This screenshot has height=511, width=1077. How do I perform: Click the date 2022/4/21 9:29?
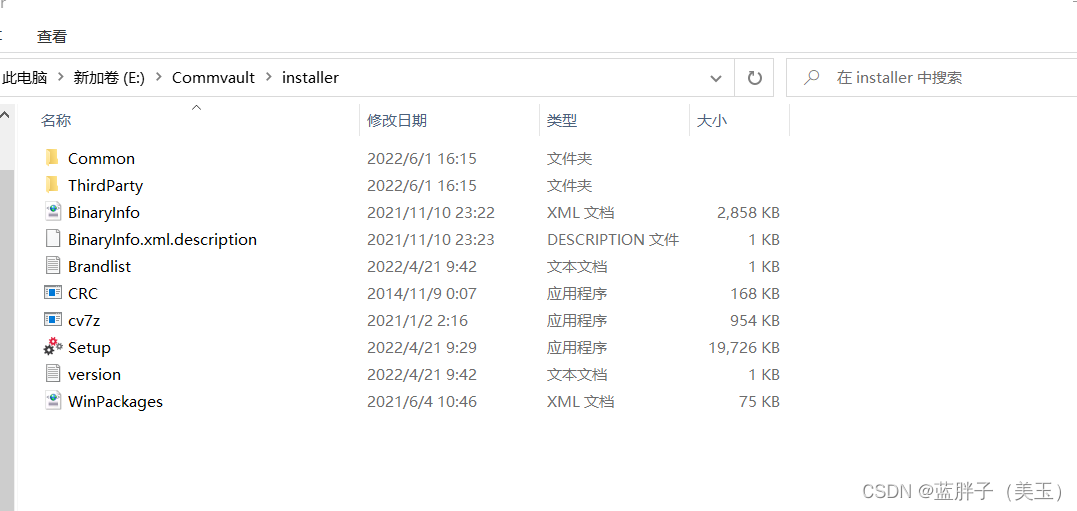[x=422, y=348]
